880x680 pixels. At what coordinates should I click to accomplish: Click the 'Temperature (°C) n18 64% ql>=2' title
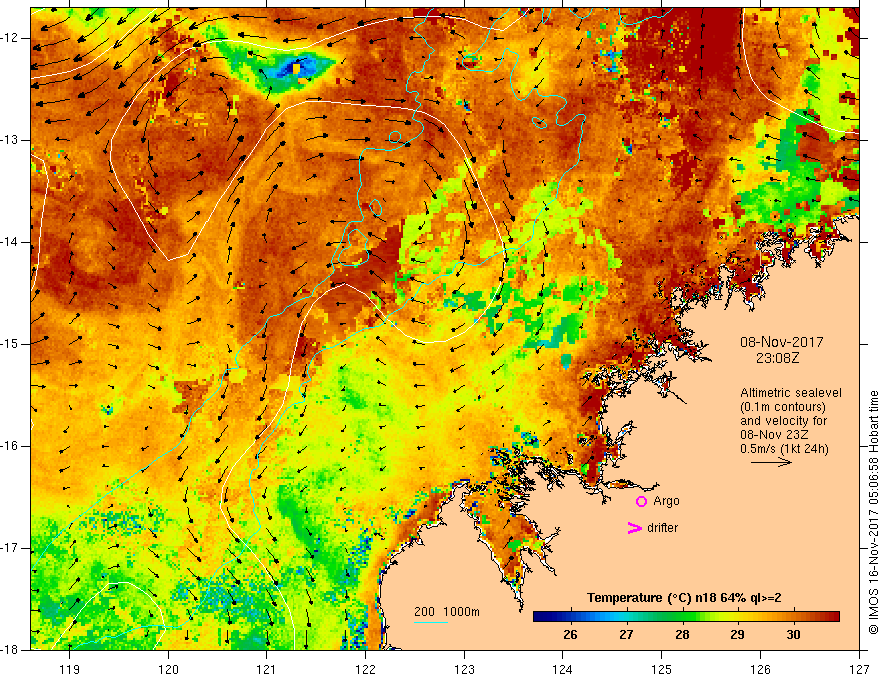pos(684,598)
